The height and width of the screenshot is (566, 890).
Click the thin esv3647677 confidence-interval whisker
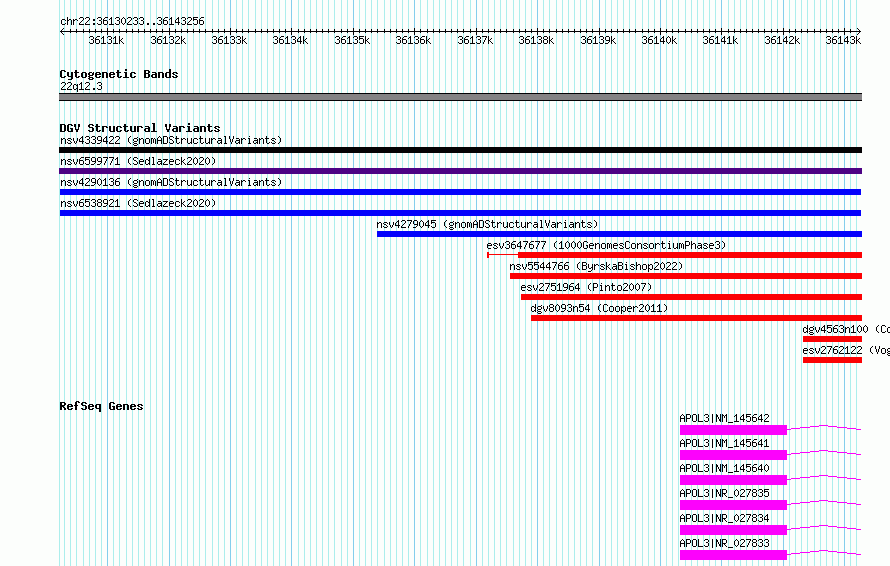tap(503, 255)
